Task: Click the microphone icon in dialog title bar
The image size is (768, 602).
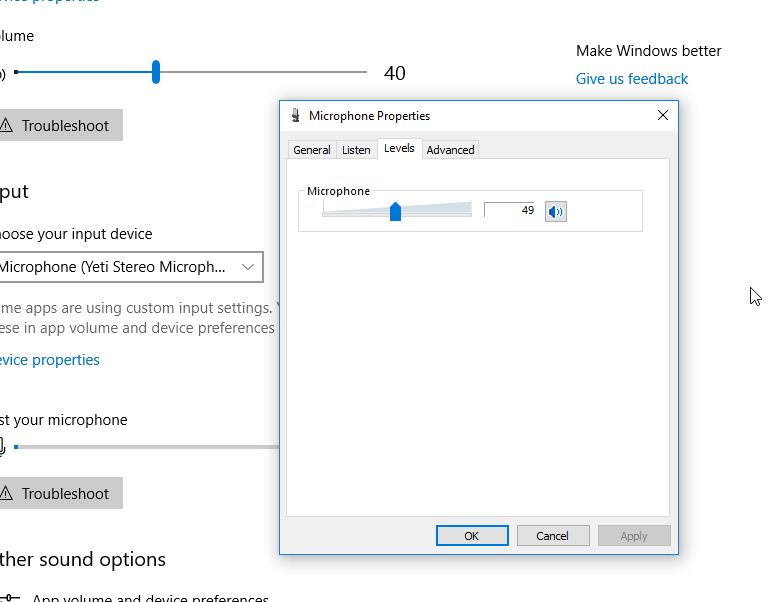Action: click(295, 116)
